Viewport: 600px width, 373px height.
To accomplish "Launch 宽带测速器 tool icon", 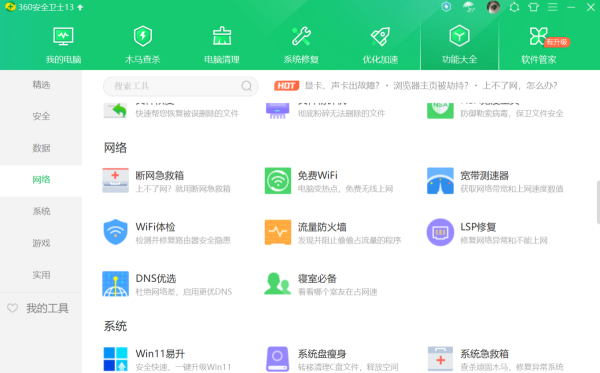I will 440,181.
